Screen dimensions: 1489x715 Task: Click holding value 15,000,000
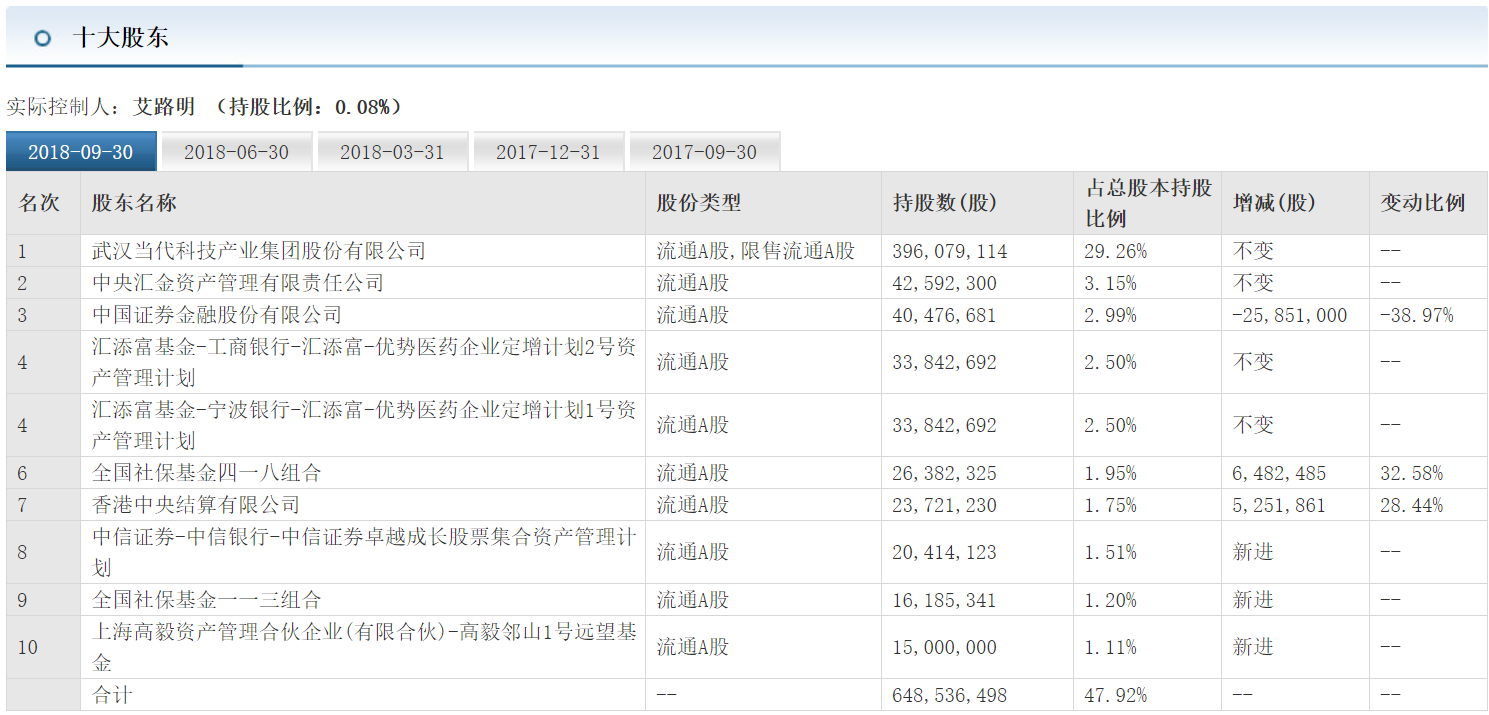click(x=945, y=647)
